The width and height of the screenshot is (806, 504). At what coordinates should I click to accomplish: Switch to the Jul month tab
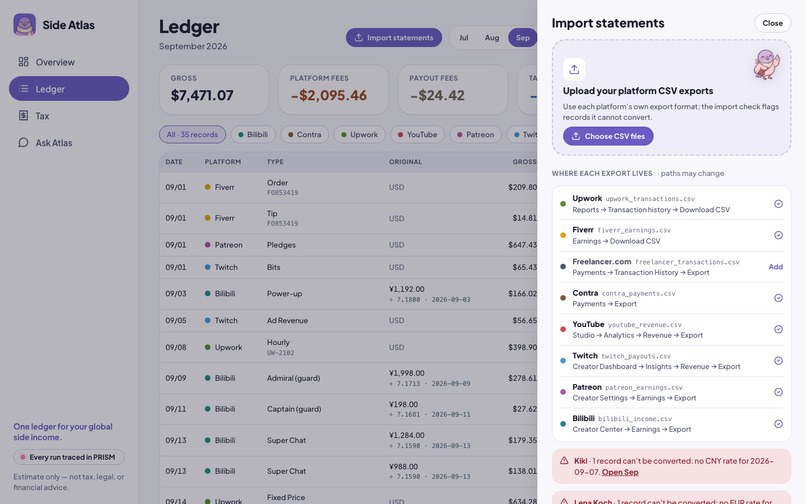464,38
